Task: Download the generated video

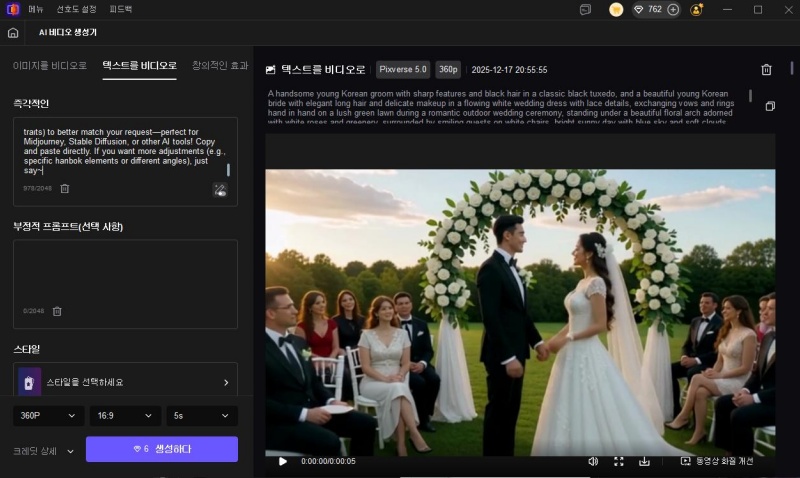Action: 645,461
